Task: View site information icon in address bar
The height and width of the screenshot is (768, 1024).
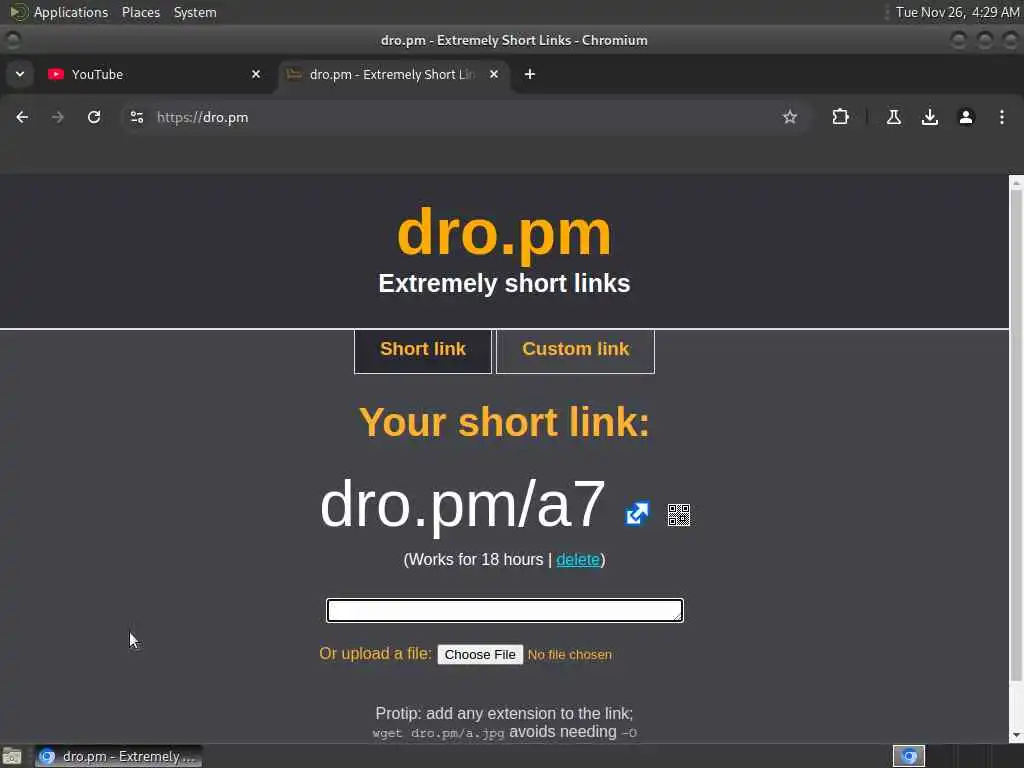Action: (136, 117)
